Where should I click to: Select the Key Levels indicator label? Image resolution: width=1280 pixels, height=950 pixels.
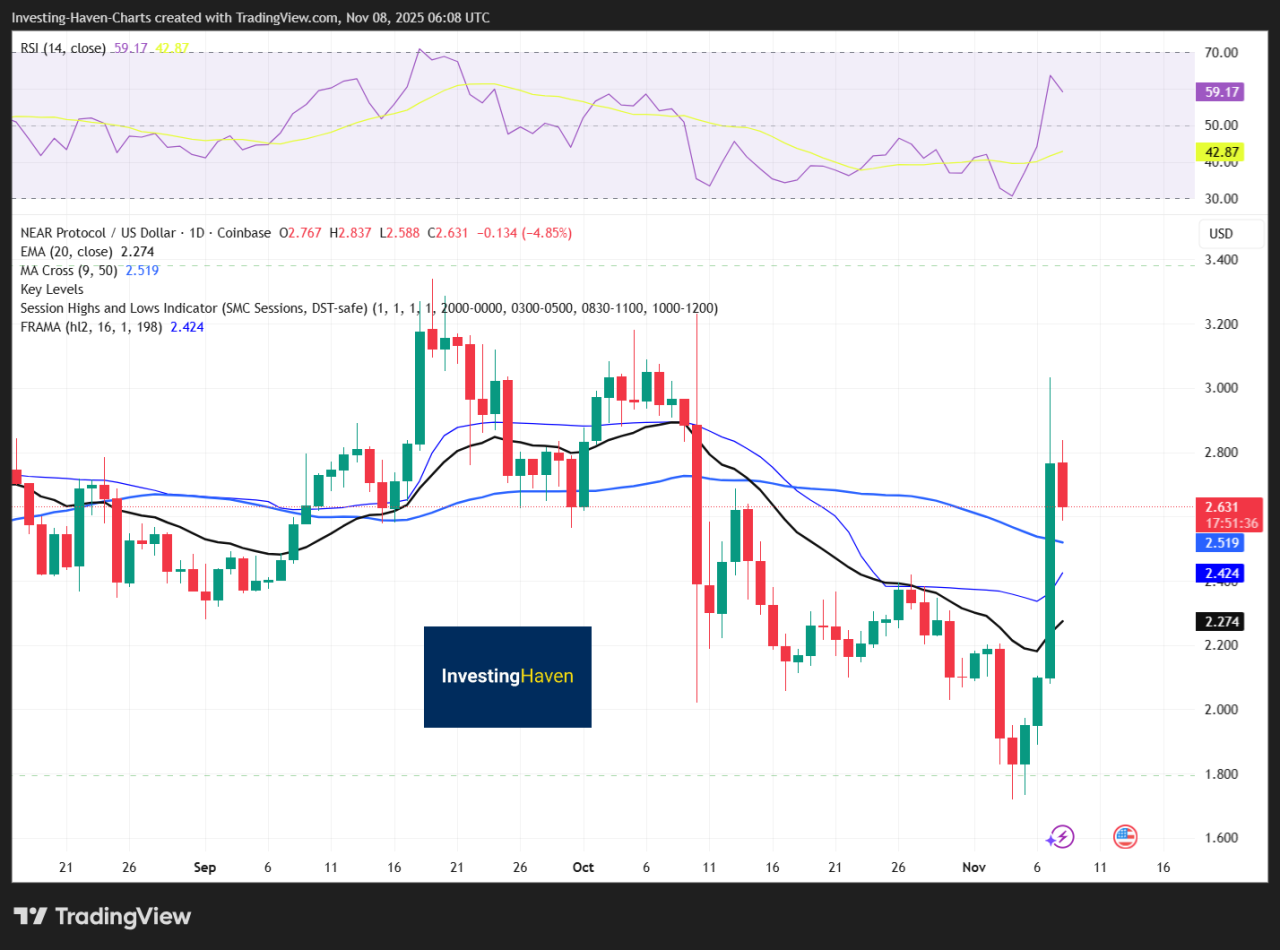pyautogui.click(x=52, y=289)
